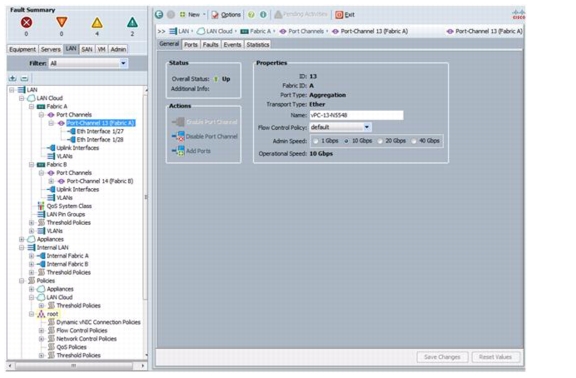Click the Exit toolbar button
Image resolution: width=576 pixels, height=378 pixels.
pyautogui.click(x=345, y=15)
